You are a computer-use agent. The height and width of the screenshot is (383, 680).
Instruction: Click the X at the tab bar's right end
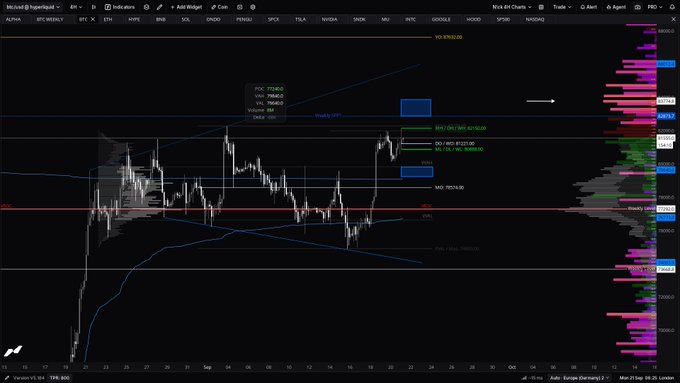pyautogui.click(x=673, y=20)
